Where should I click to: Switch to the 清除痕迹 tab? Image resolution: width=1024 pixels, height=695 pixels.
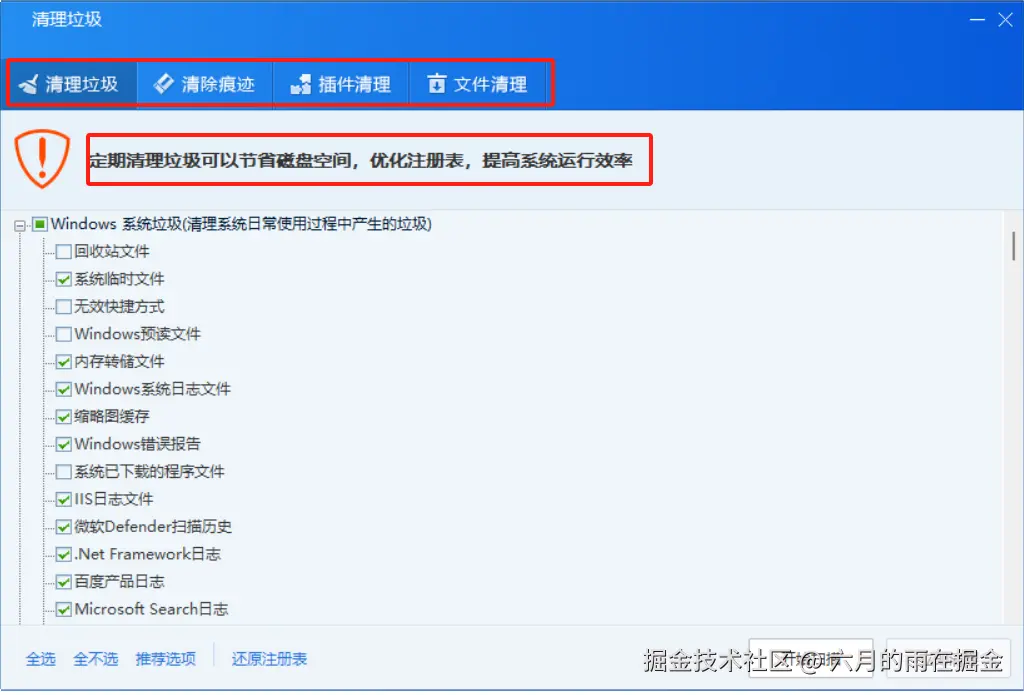pyautogui.click(x=204, y=84)
